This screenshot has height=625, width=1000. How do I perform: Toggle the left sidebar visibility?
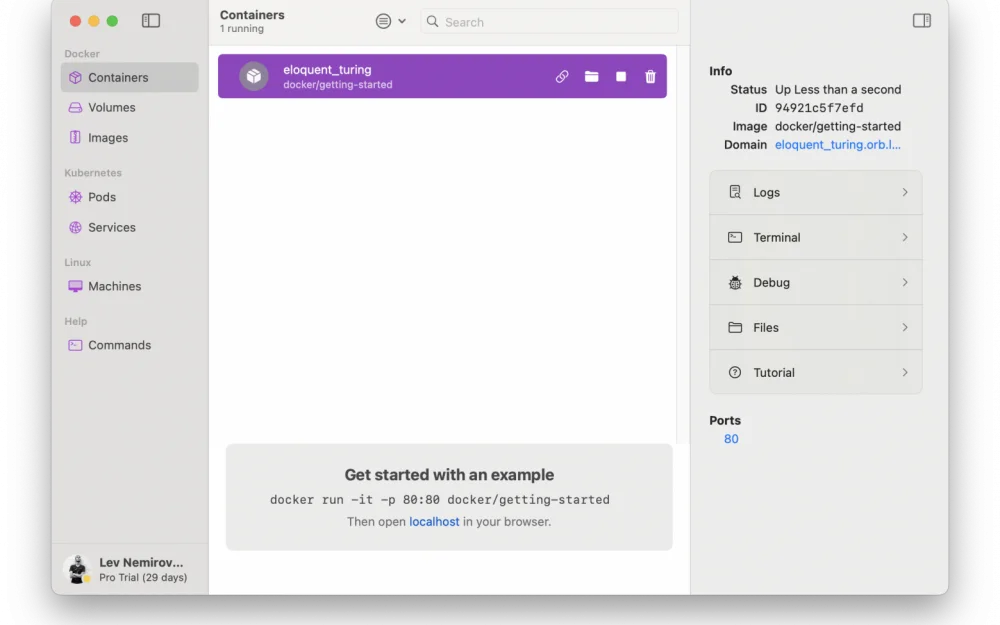[151, 21]
